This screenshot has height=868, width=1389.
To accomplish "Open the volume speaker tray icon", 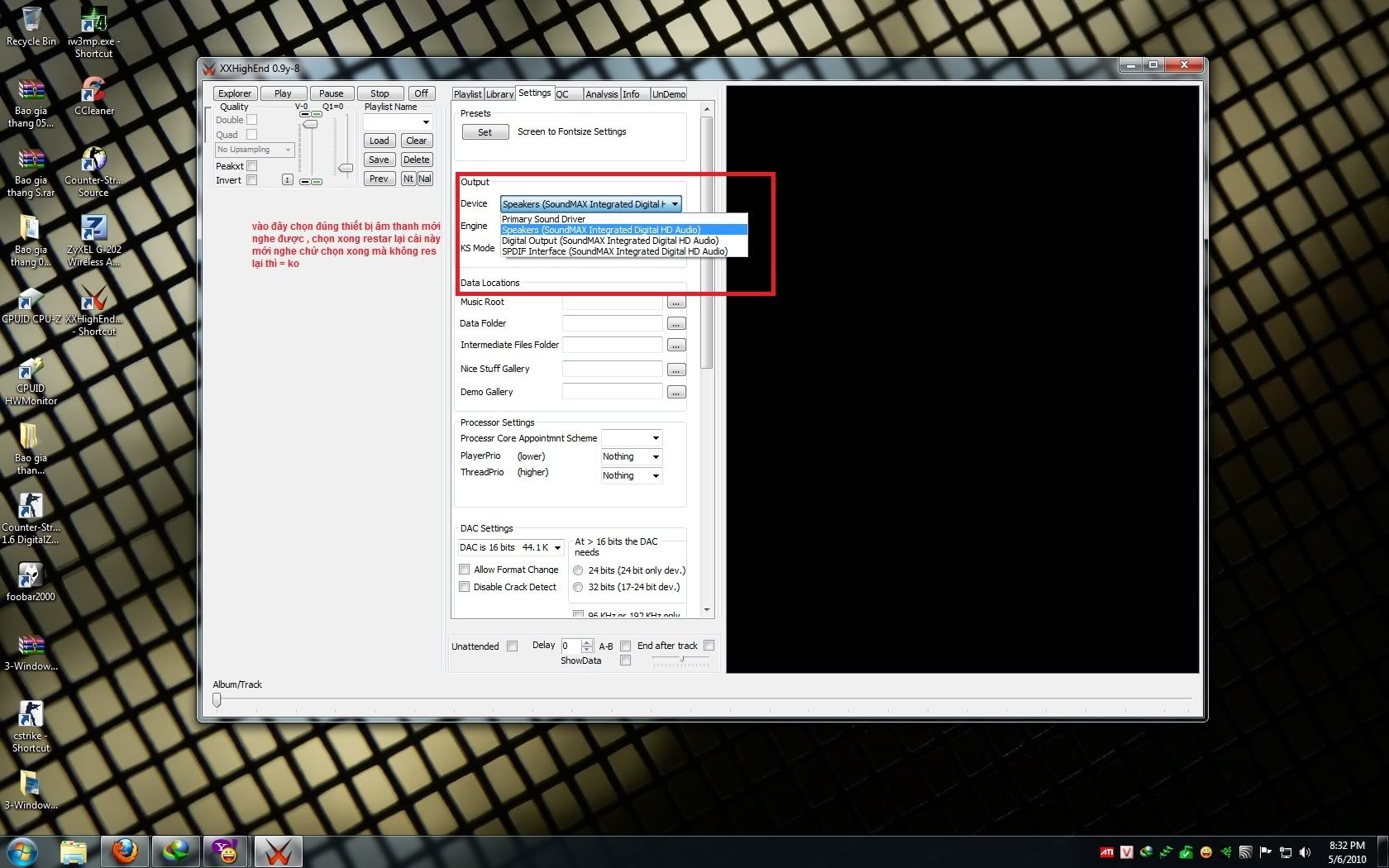I will coord(1305,852).
